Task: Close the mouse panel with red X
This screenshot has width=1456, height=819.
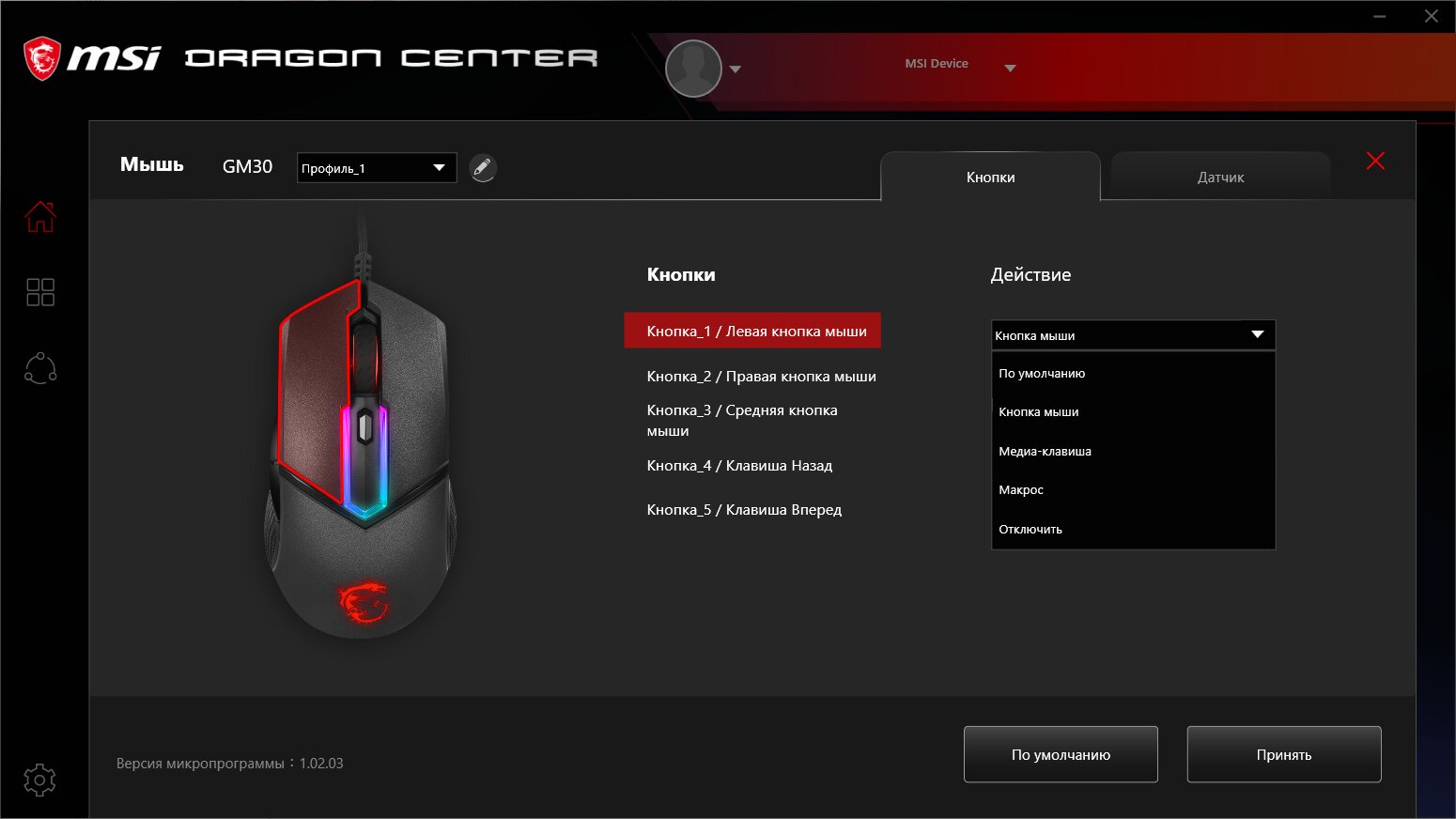Action: tap(1375, 161)
